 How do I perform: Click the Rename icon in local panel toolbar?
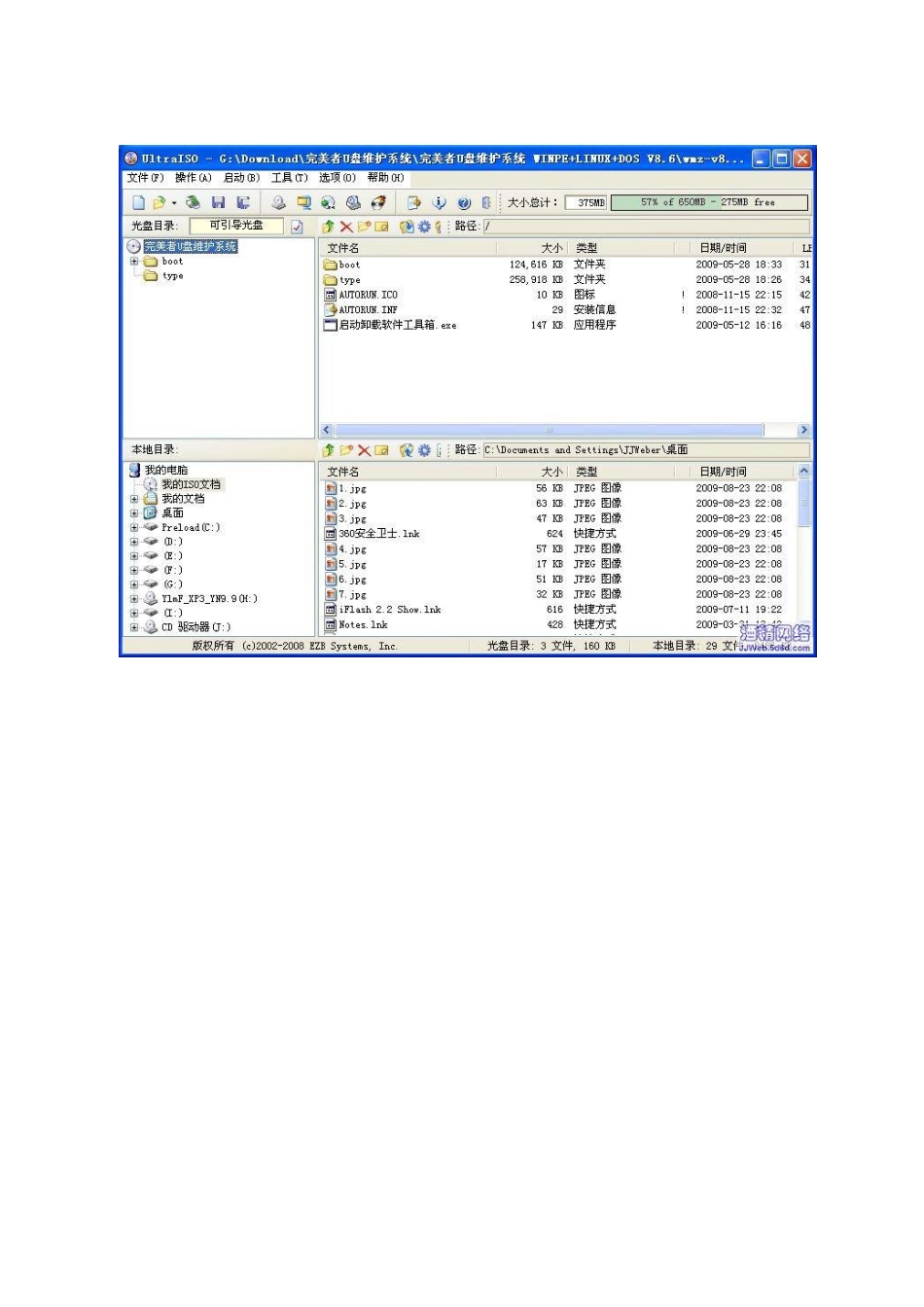pyautogui.click(x=381, y=450)
